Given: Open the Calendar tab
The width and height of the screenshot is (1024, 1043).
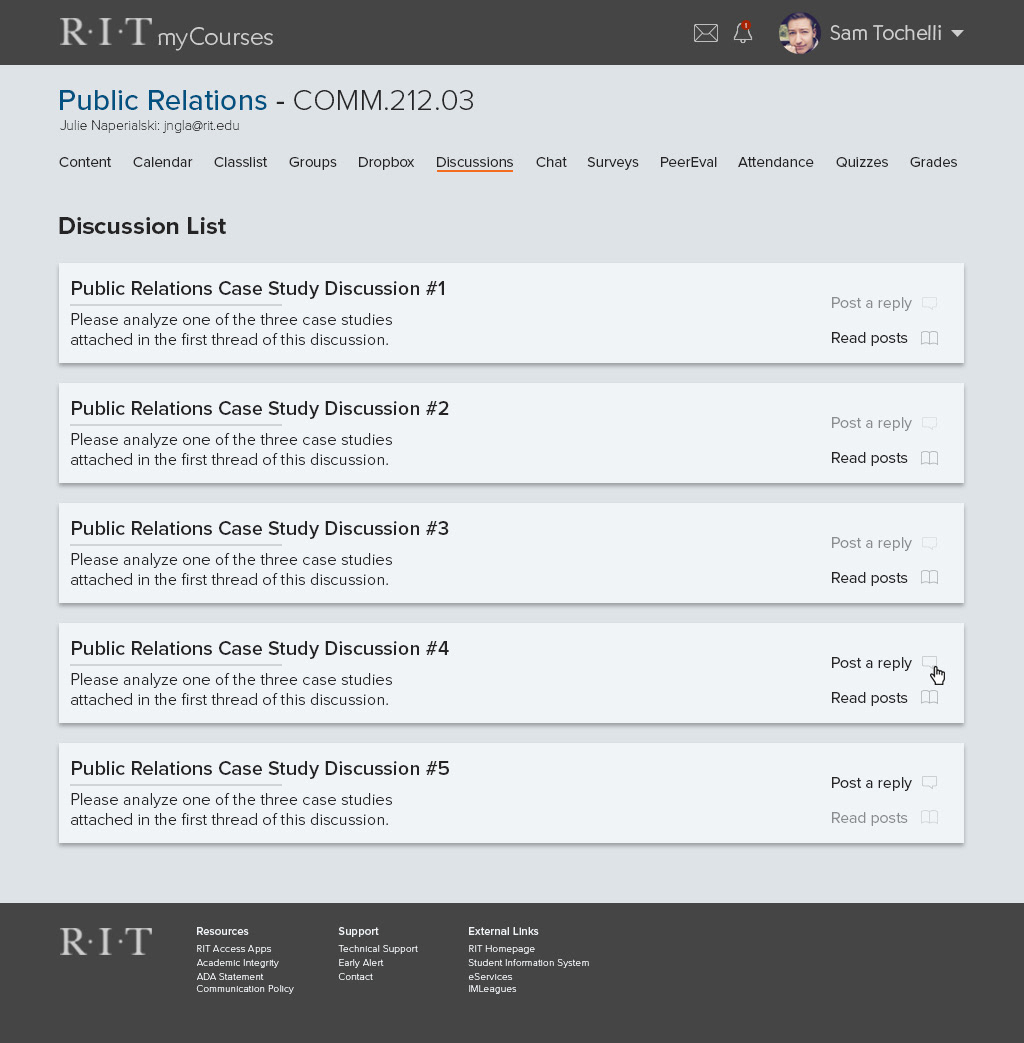Looking at the screenshot, I should (x=162, y=162).
